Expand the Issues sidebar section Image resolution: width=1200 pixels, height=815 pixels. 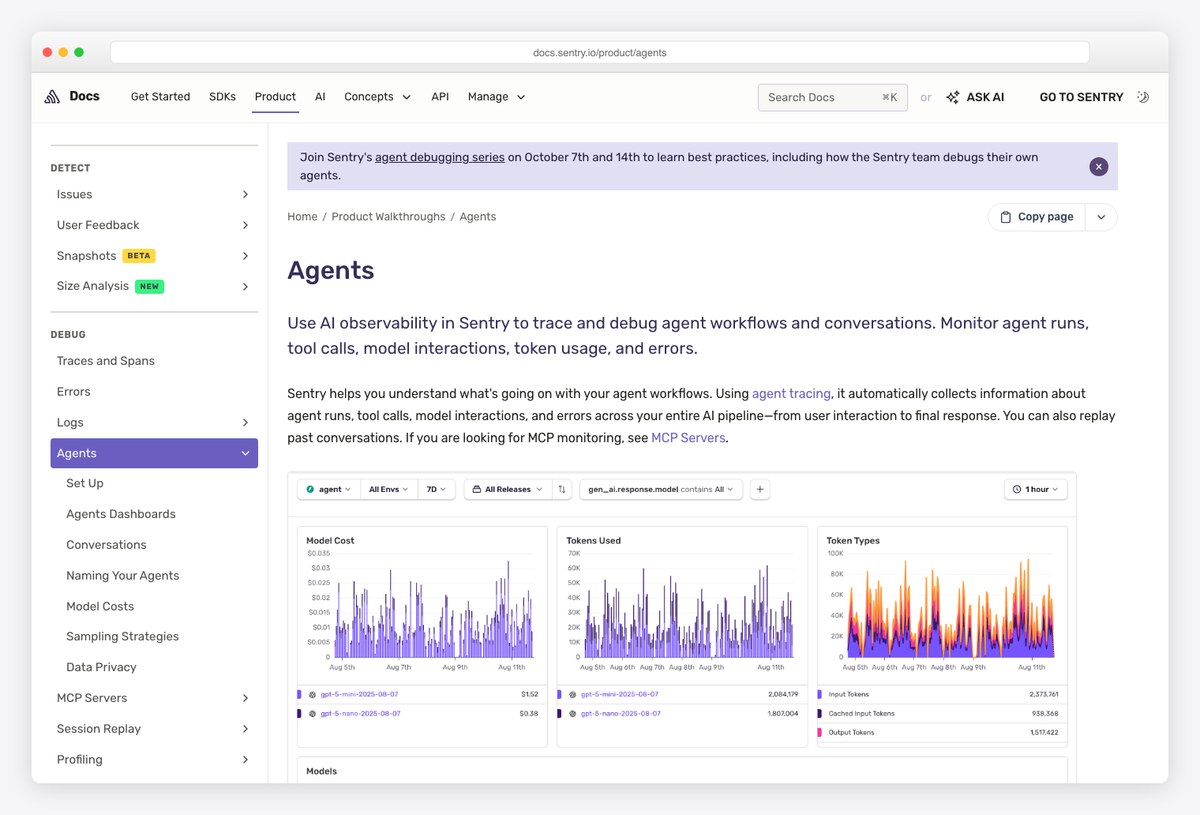[245, 195]
